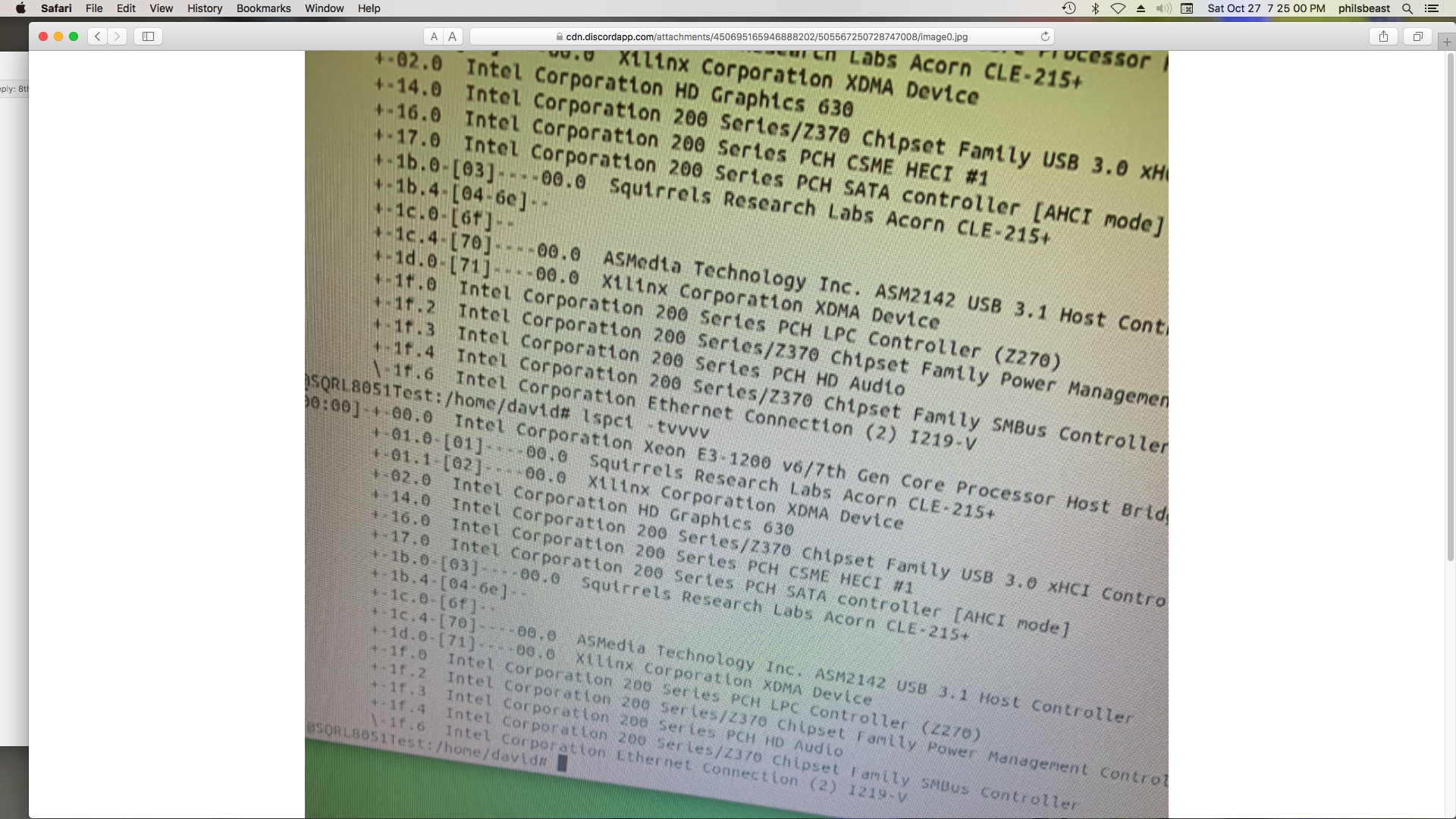
Task: Show all tabs overview
Action: click(1417, 36)
